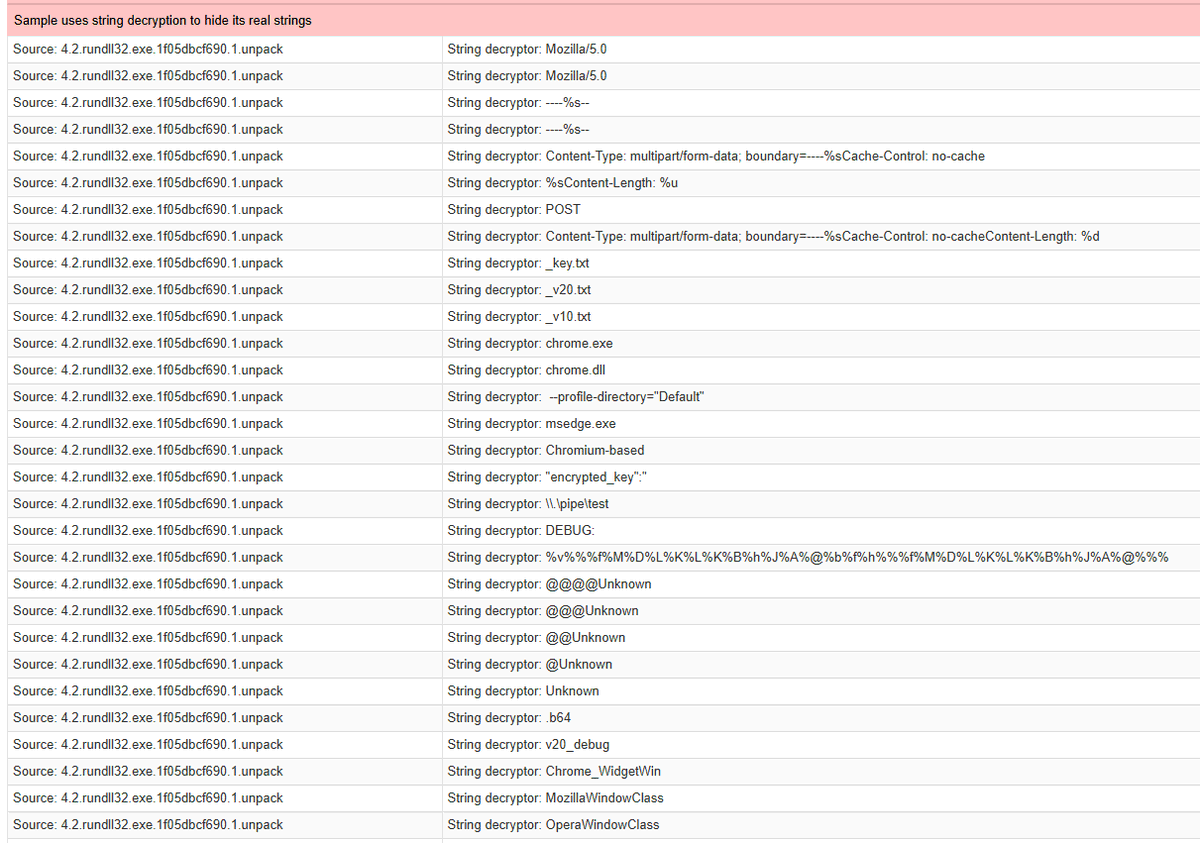The image size is (1200, 843).
Task: Select the 'String decryptor: POST' cell
Action: tap(821, 210)
